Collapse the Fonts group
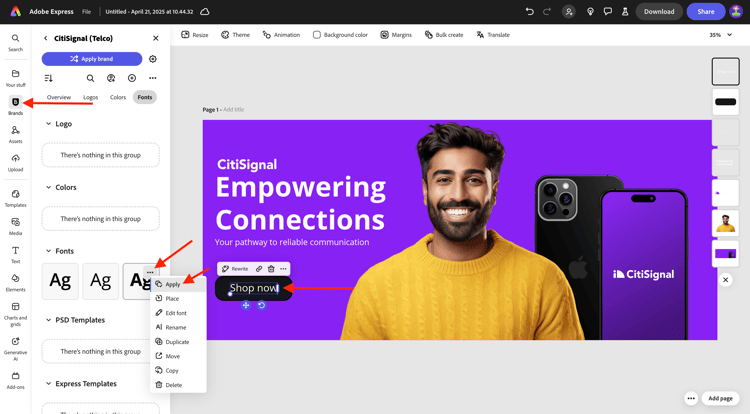 [x=48, y=251]
